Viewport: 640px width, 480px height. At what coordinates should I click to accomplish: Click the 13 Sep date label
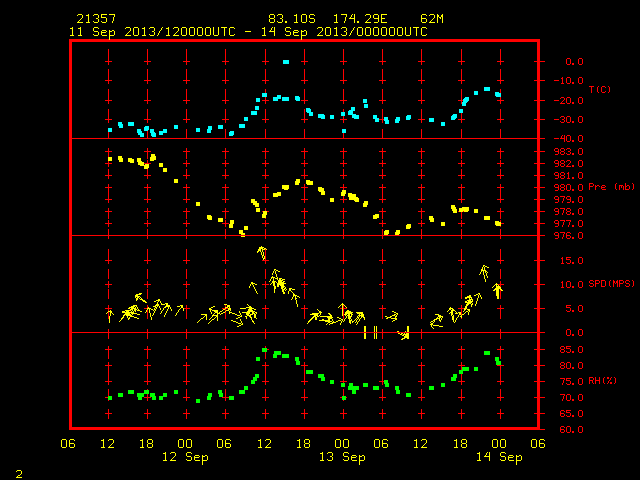coord(342,457)
